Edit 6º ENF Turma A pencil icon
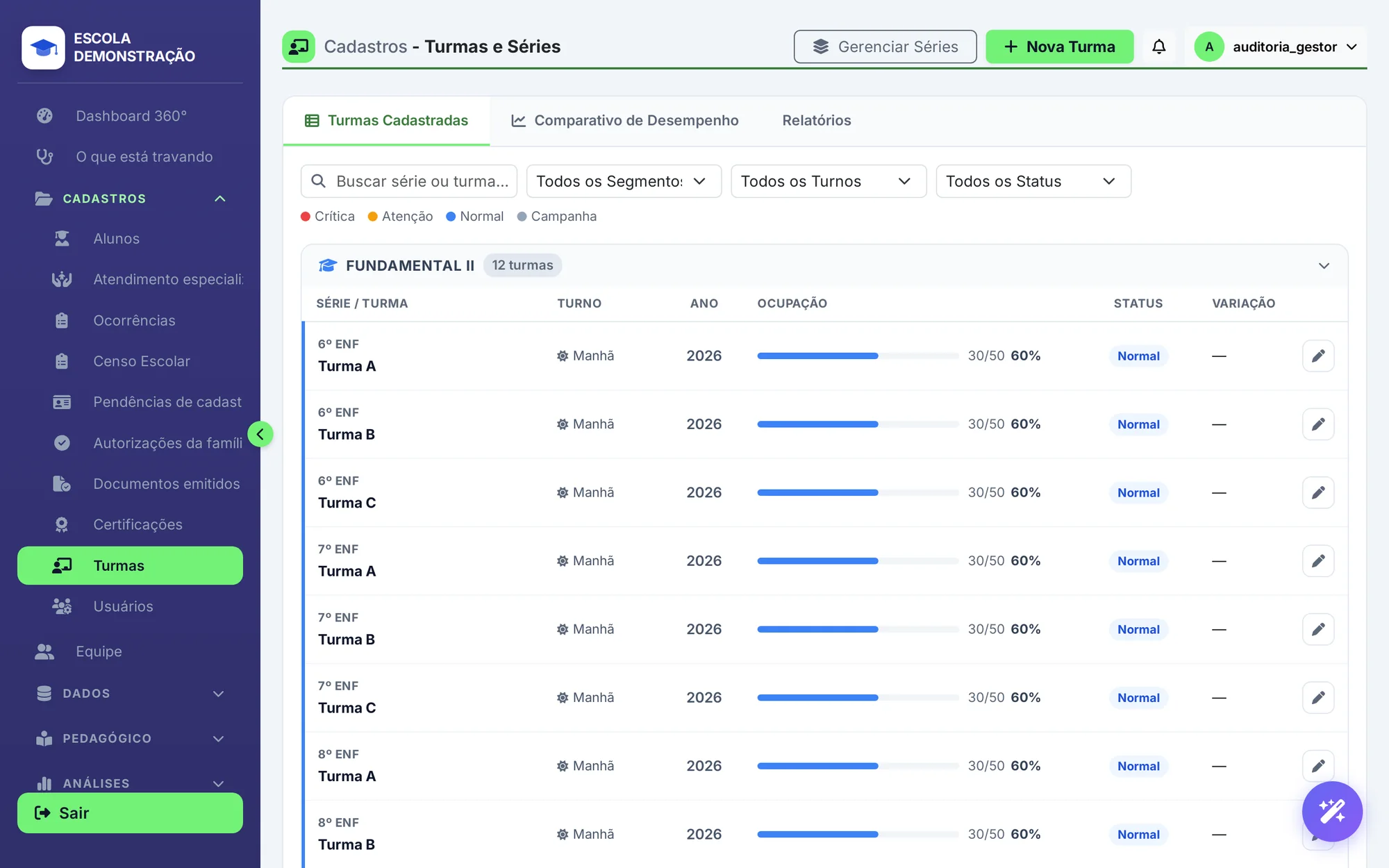The image size is (1389, 868). click(1318, 356)
